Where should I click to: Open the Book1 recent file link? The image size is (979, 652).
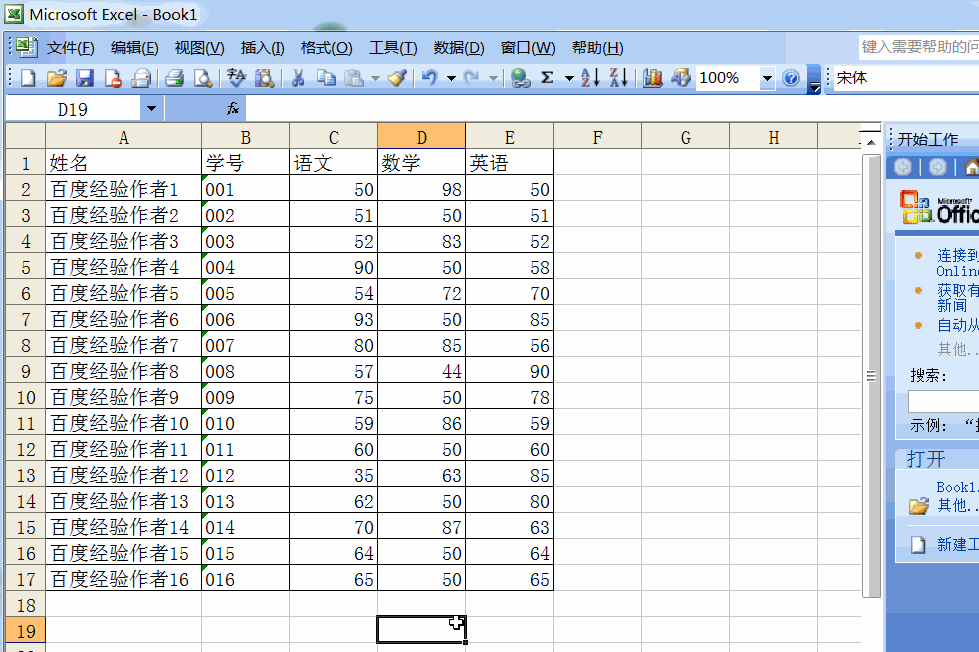coord(957,487)
